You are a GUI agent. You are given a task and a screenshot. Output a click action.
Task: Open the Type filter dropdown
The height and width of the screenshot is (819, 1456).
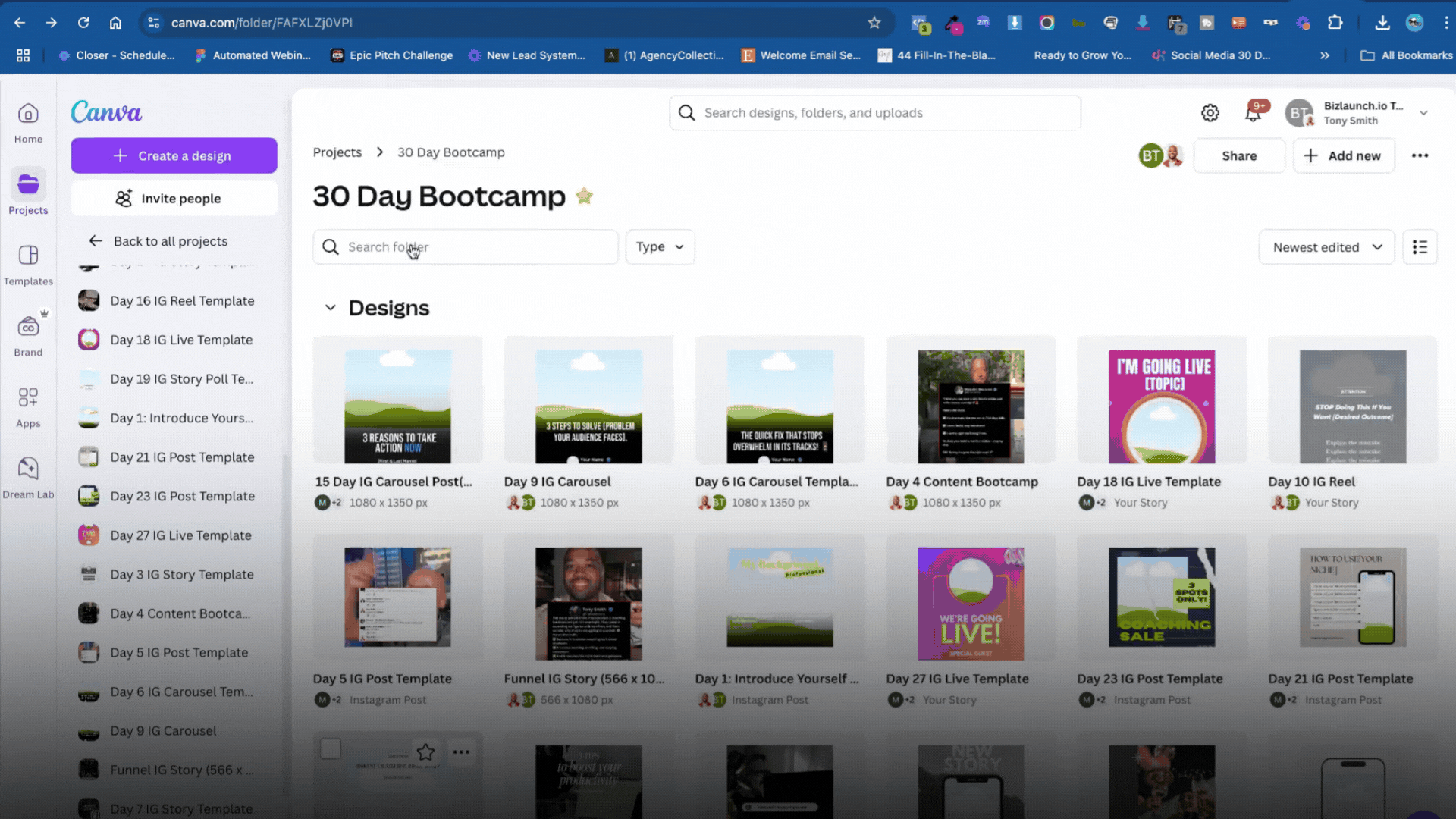660,247
